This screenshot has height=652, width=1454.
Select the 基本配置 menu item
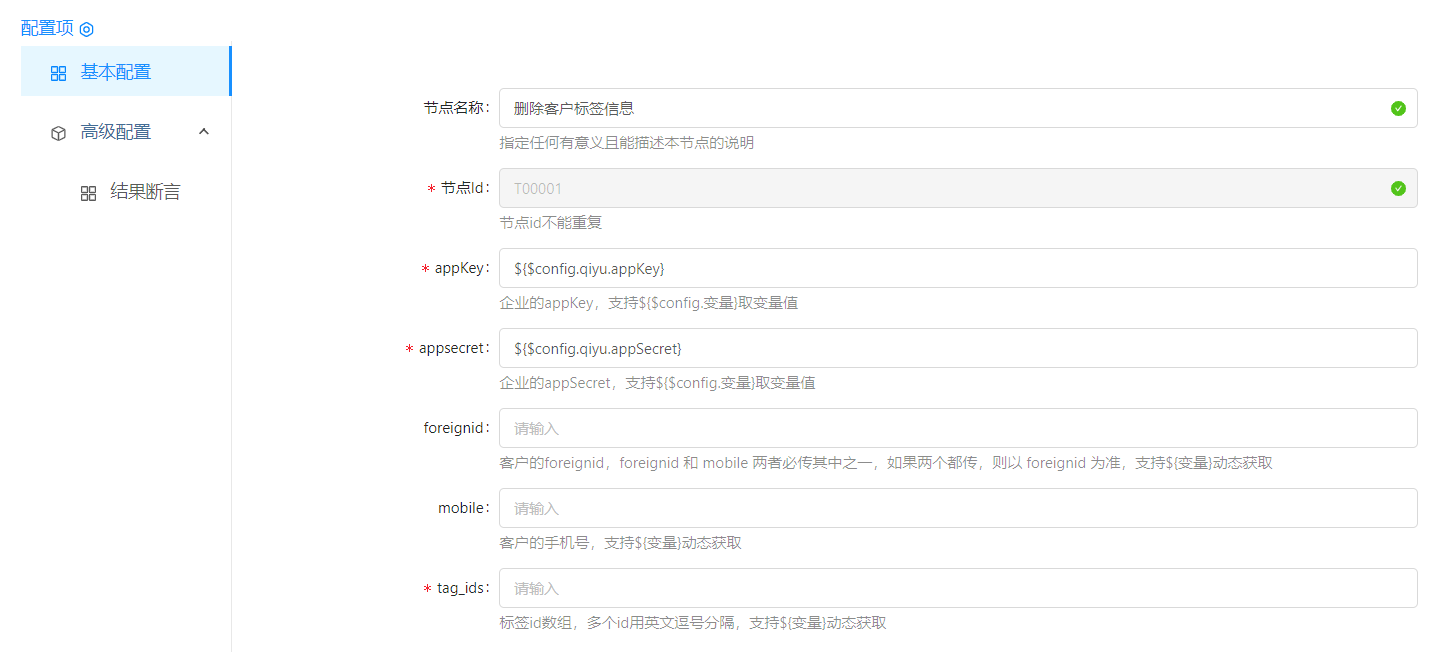click(116, 72)
